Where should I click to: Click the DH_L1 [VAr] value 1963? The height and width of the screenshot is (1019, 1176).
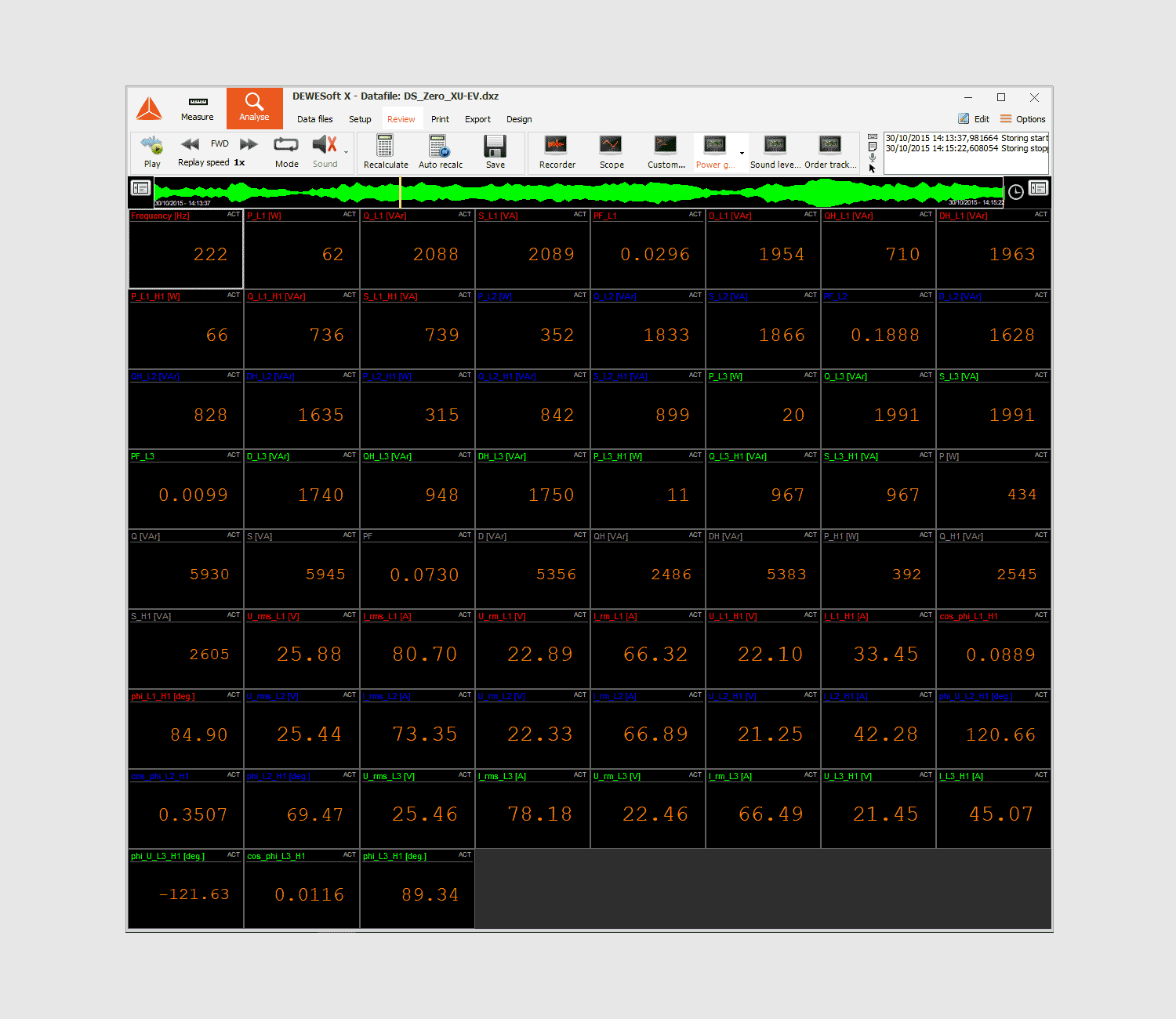[x=1011, y=255]
